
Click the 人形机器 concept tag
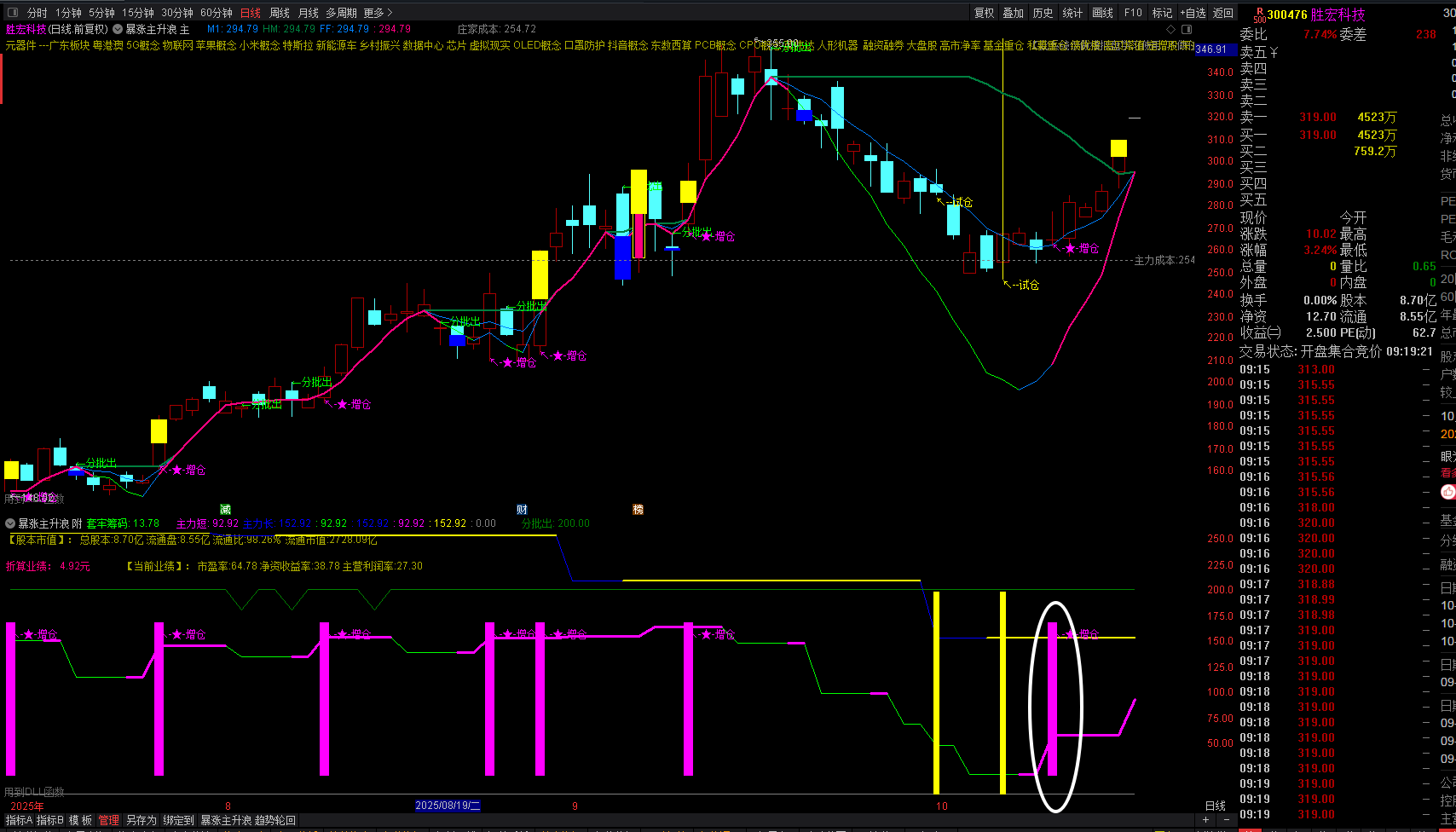838,45
